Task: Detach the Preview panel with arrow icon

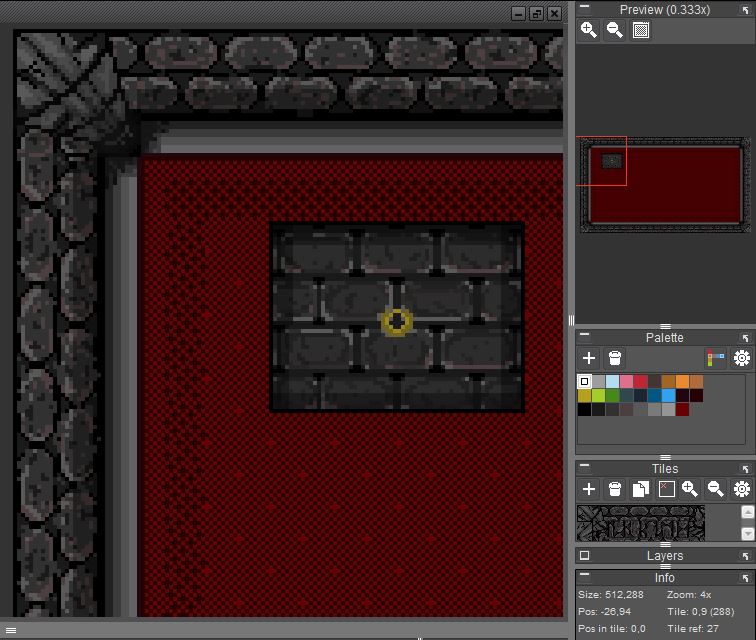Action: click(x=745, y=9)
